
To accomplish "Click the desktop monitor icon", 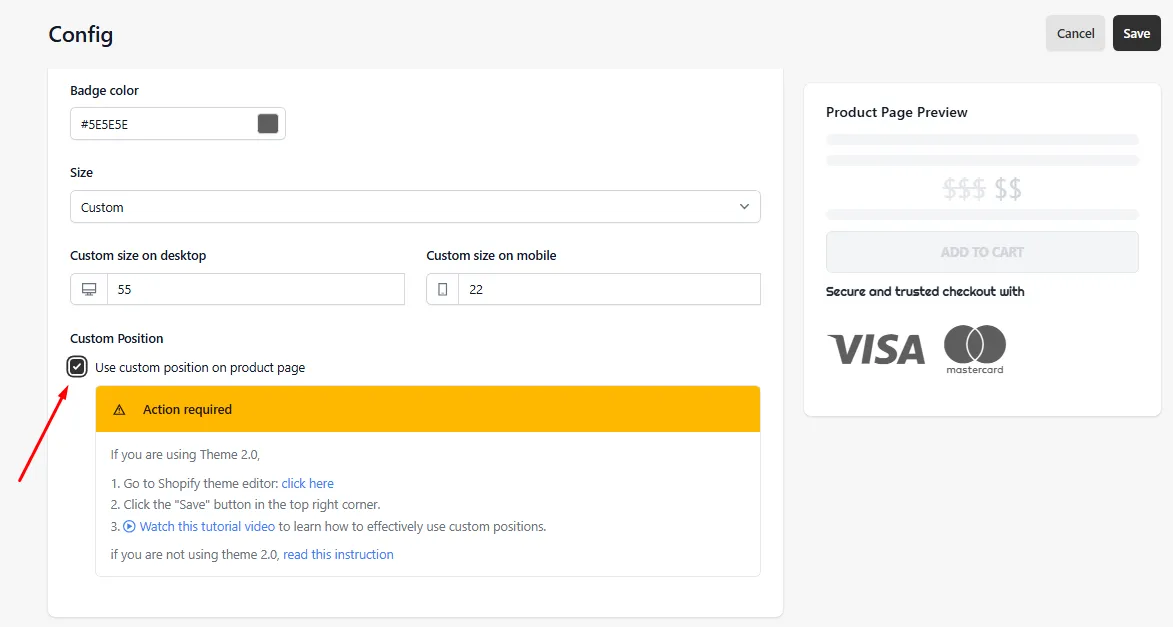I will tap(89, 290).
